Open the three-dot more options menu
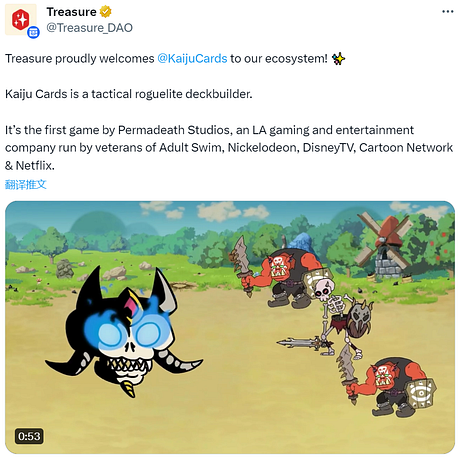This screenshot has height=466, width=467. coord(447,12)
